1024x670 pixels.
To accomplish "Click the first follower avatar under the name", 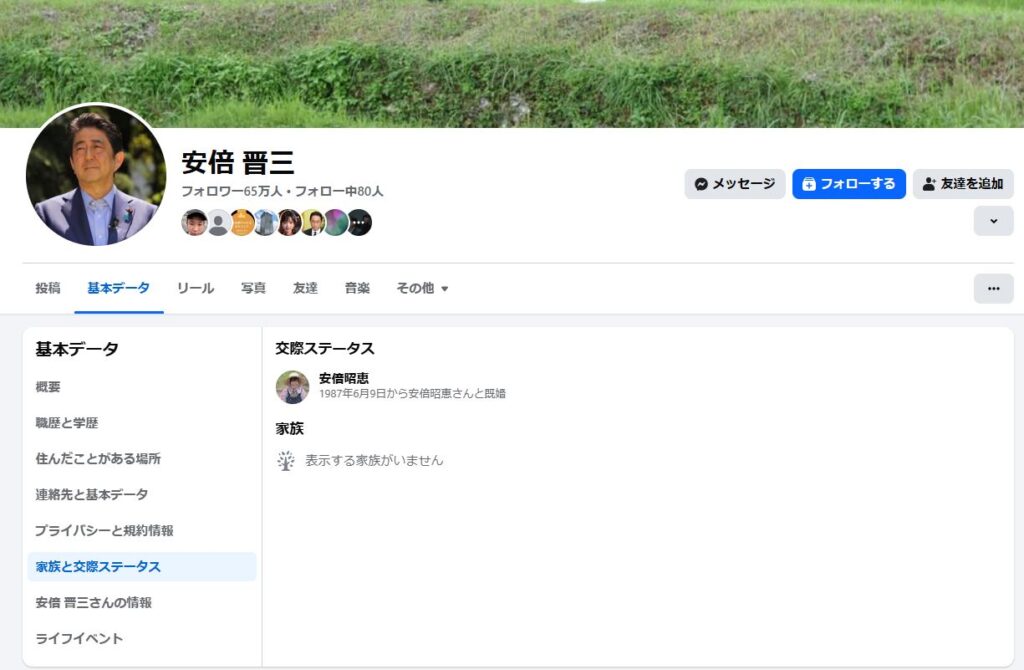I will (x=194, y=222).
